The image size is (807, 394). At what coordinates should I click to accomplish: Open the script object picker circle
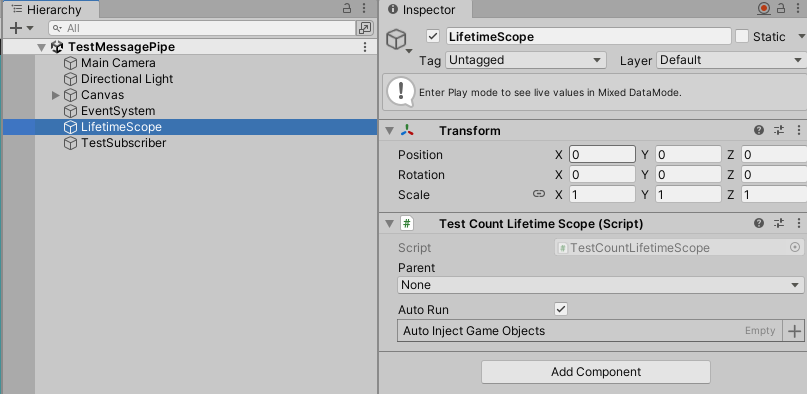[x=795, y=248]
